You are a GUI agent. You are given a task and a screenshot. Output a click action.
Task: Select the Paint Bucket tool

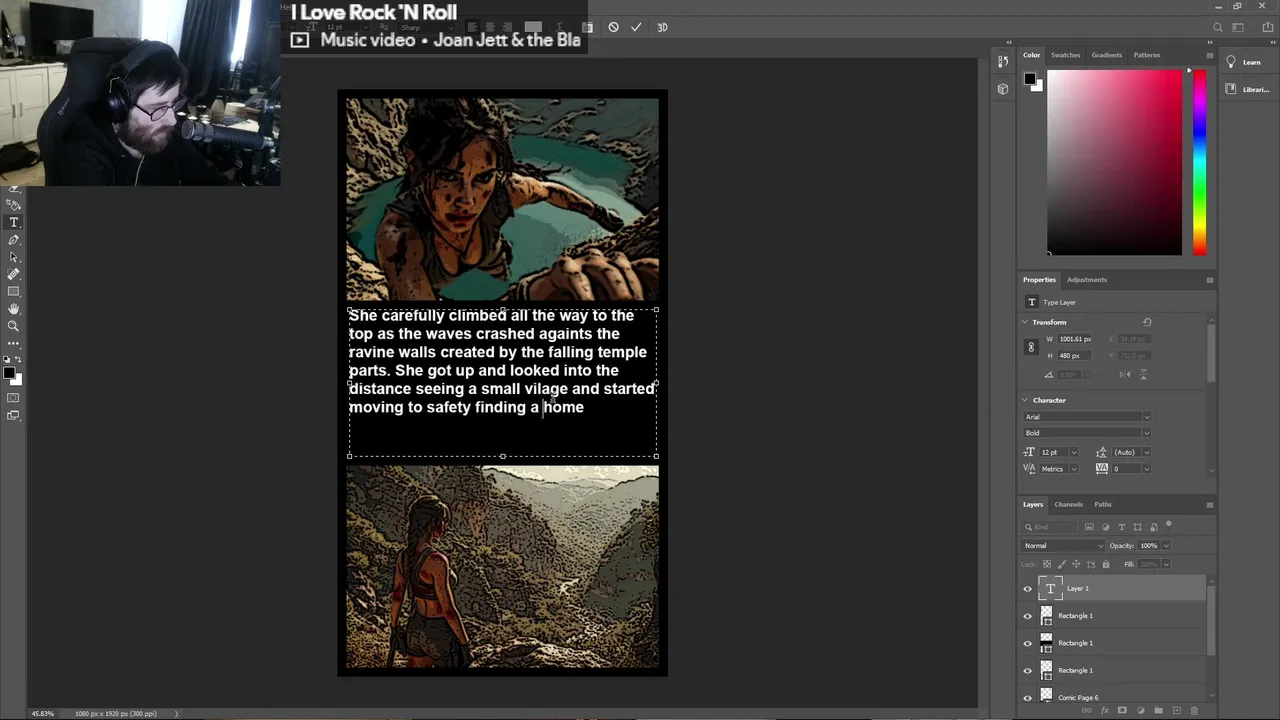pos(14,204)
